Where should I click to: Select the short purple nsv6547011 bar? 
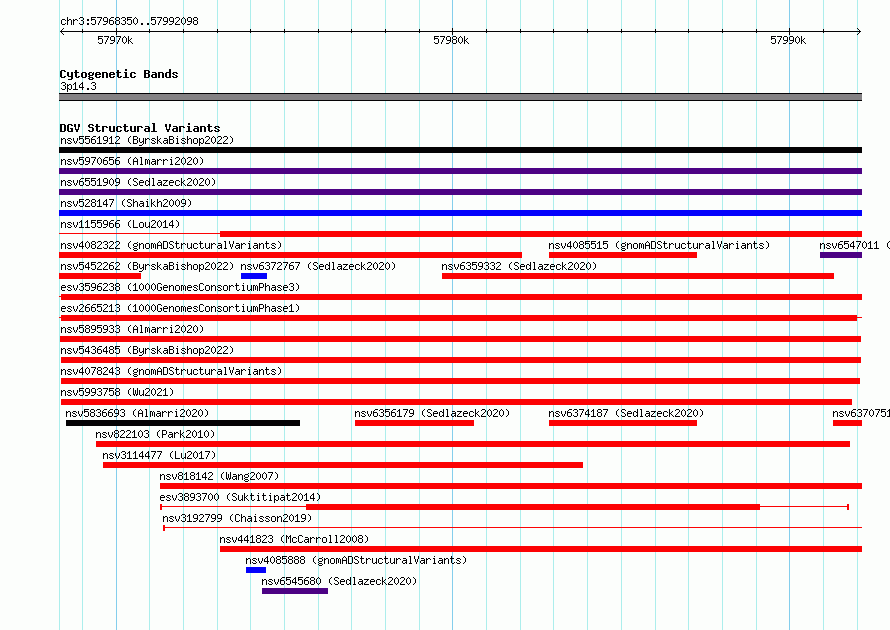point(841,255)
